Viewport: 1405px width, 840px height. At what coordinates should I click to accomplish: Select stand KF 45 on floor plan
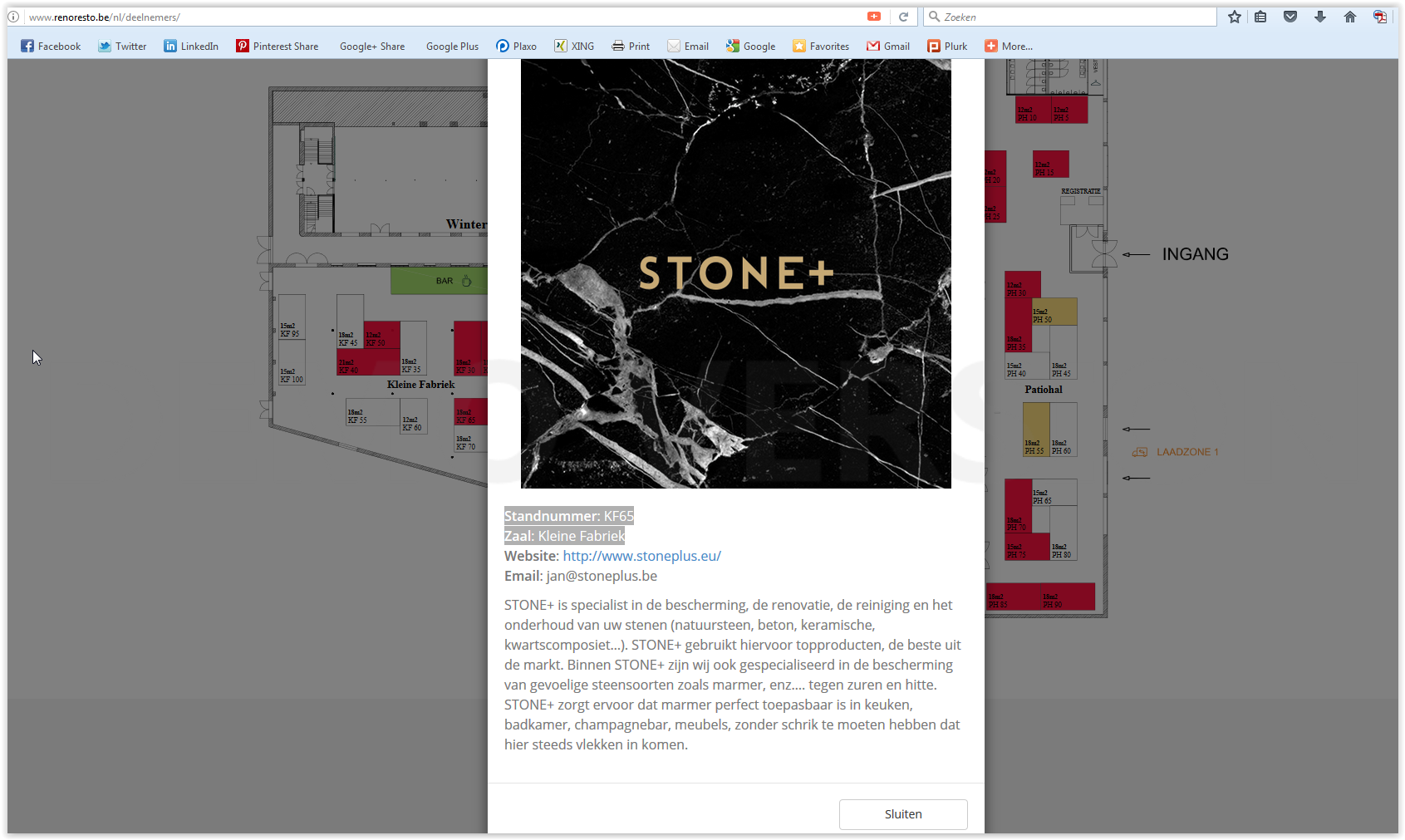[350, 322]
